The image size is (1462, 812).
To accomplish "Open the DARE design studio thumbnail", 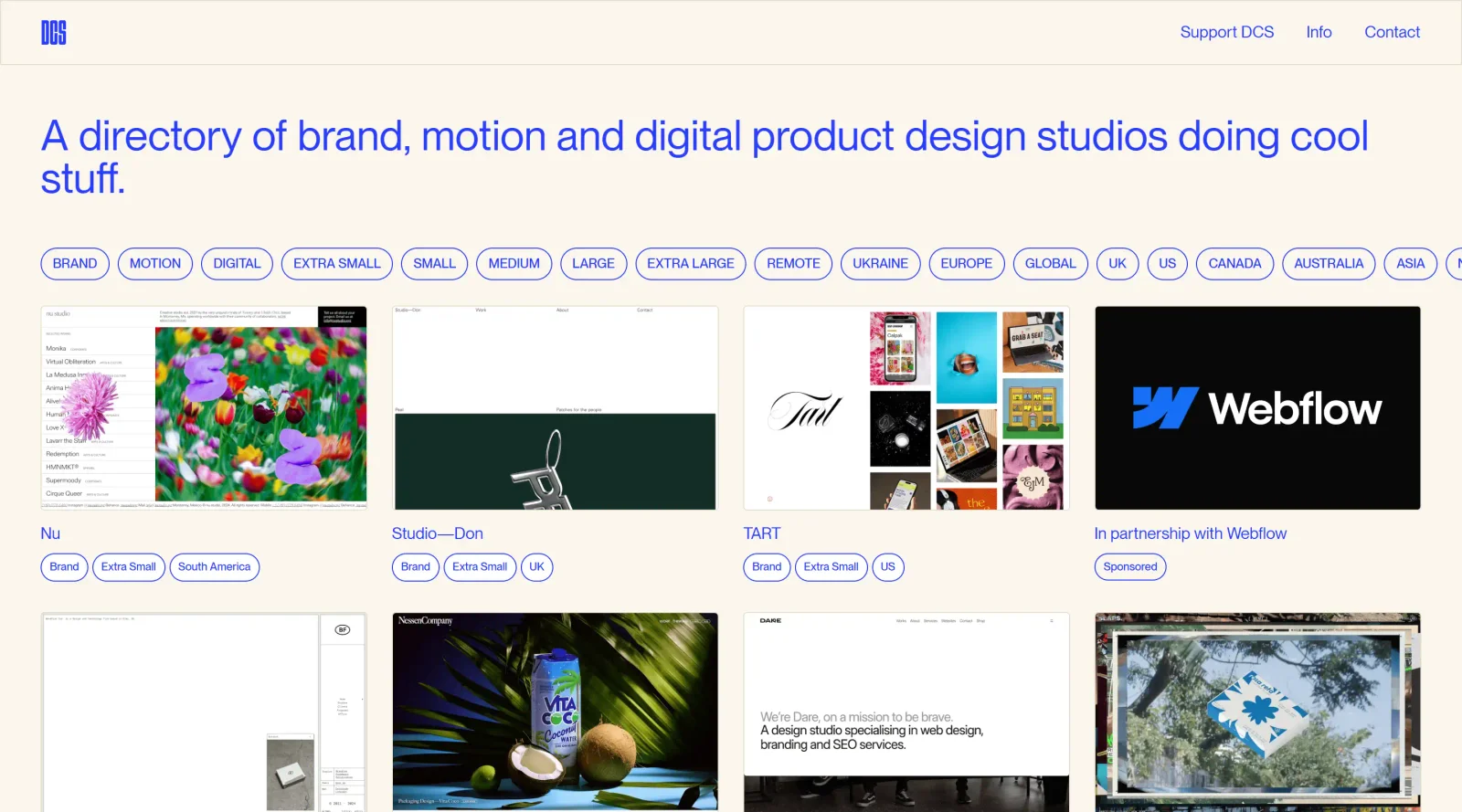I will [x=906, y=712].
